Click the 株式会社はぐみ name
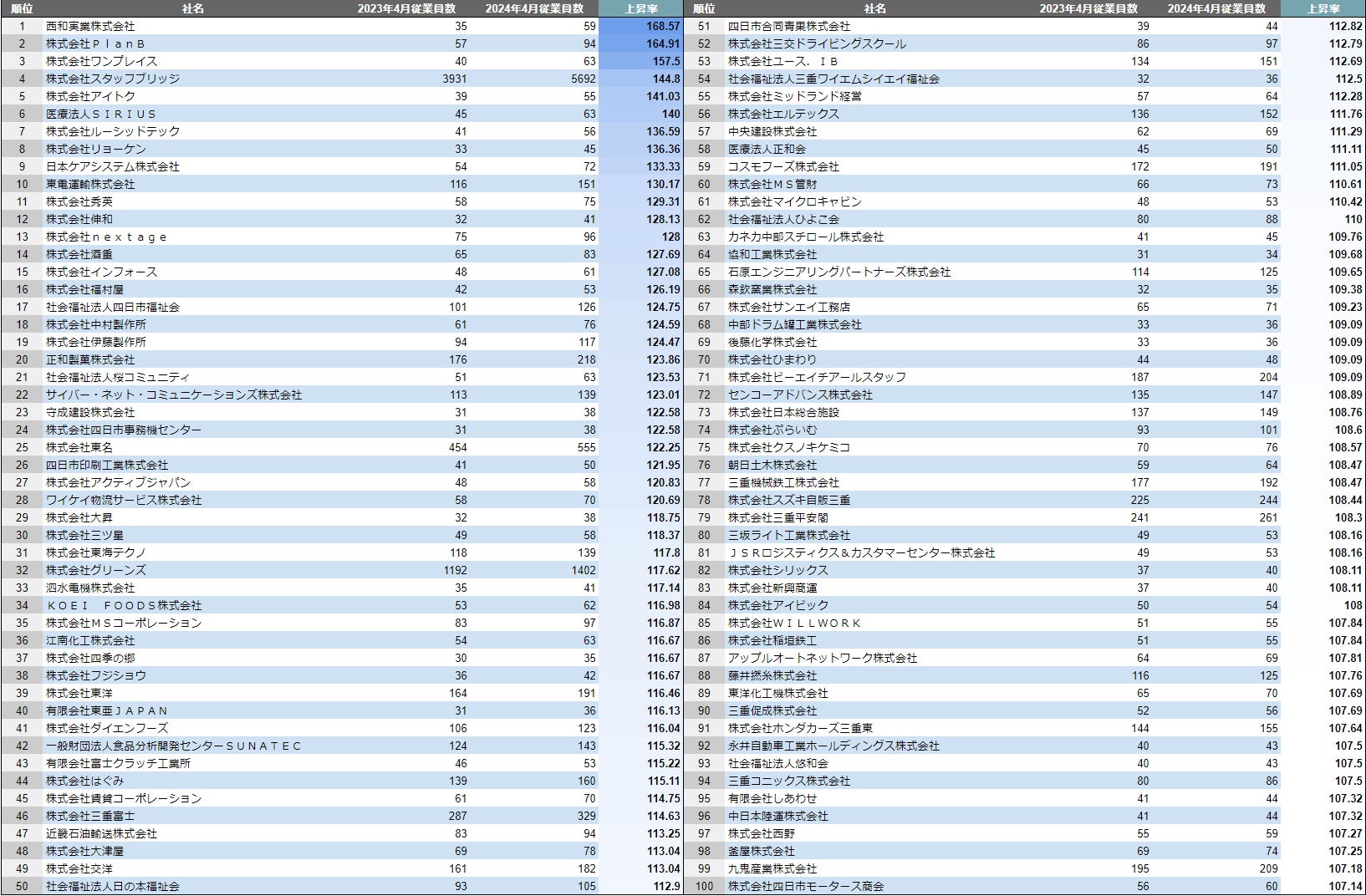 pos(84,781)
